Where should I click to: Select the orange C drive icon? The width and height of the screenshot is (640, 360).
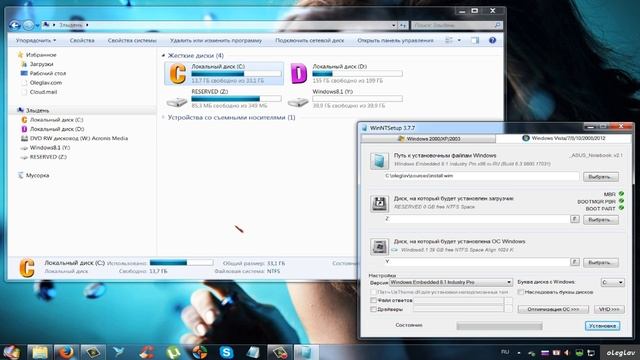tap(178, 73)
